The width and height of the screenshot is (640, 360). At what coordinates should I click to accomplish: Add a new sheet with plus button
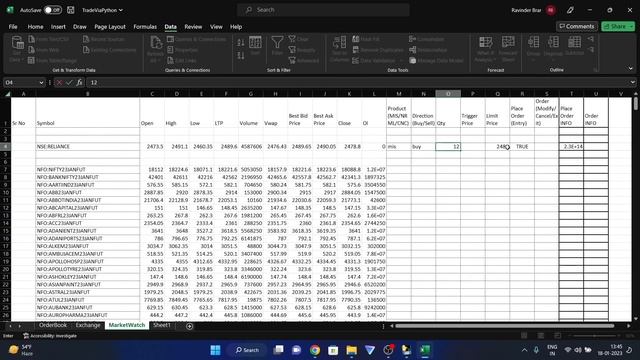coord(189,326)
